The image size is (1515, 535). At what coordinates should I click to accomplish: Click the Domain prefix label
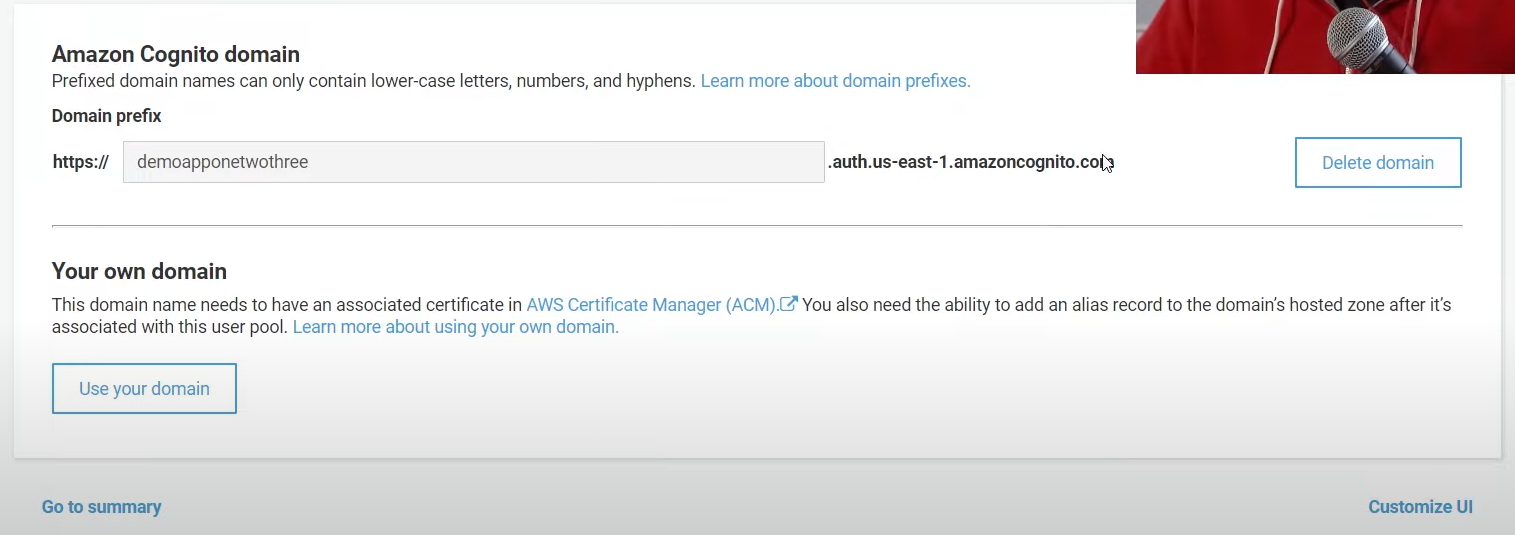(106, 116)
